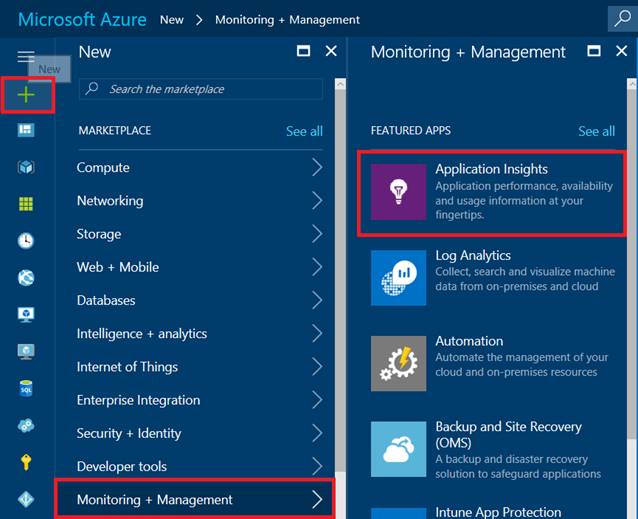
Task: Click the Automation gear tile icon
Action: pos(398,363)
